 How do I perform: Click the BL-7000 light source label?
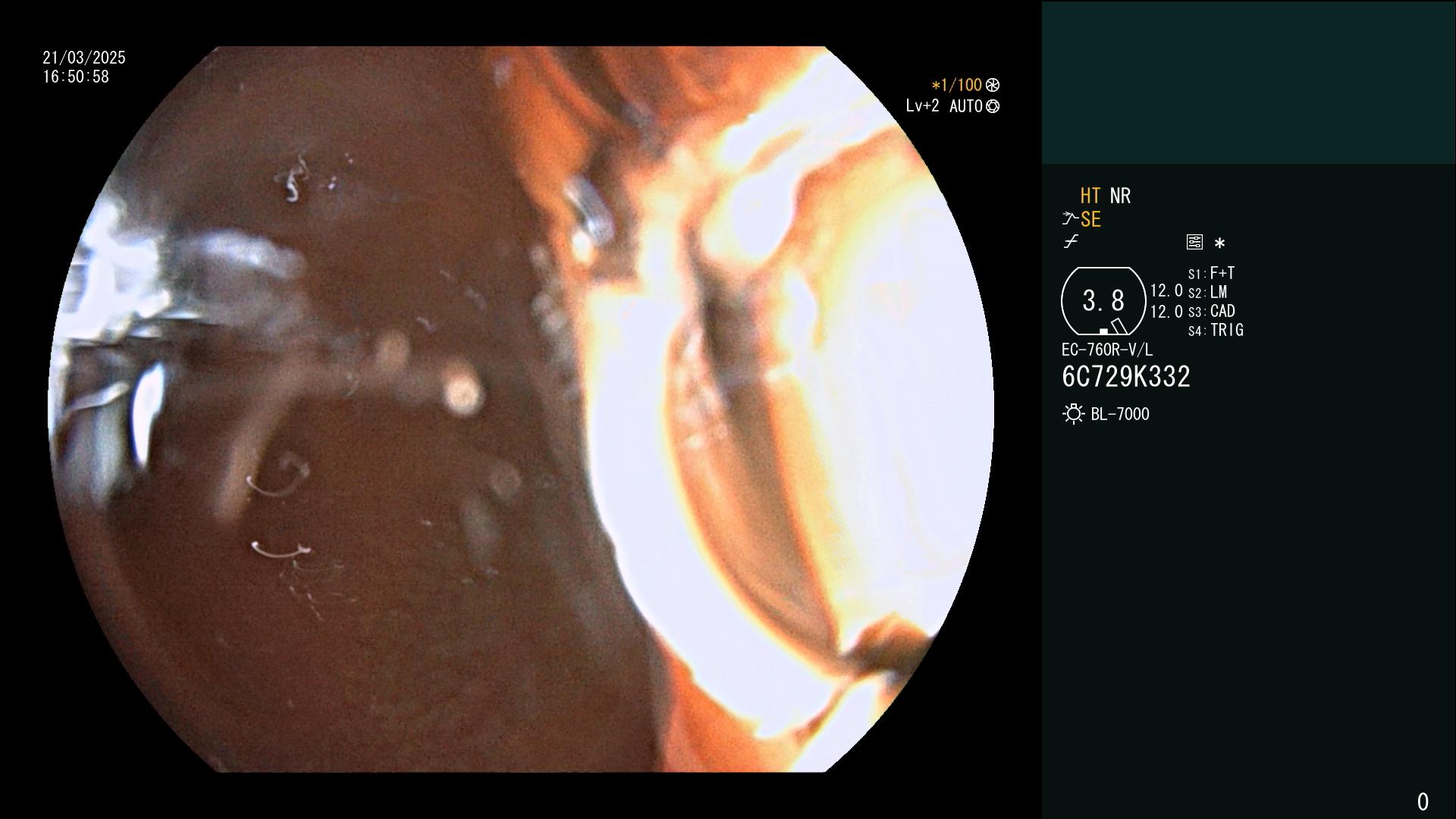[1120, 414]
